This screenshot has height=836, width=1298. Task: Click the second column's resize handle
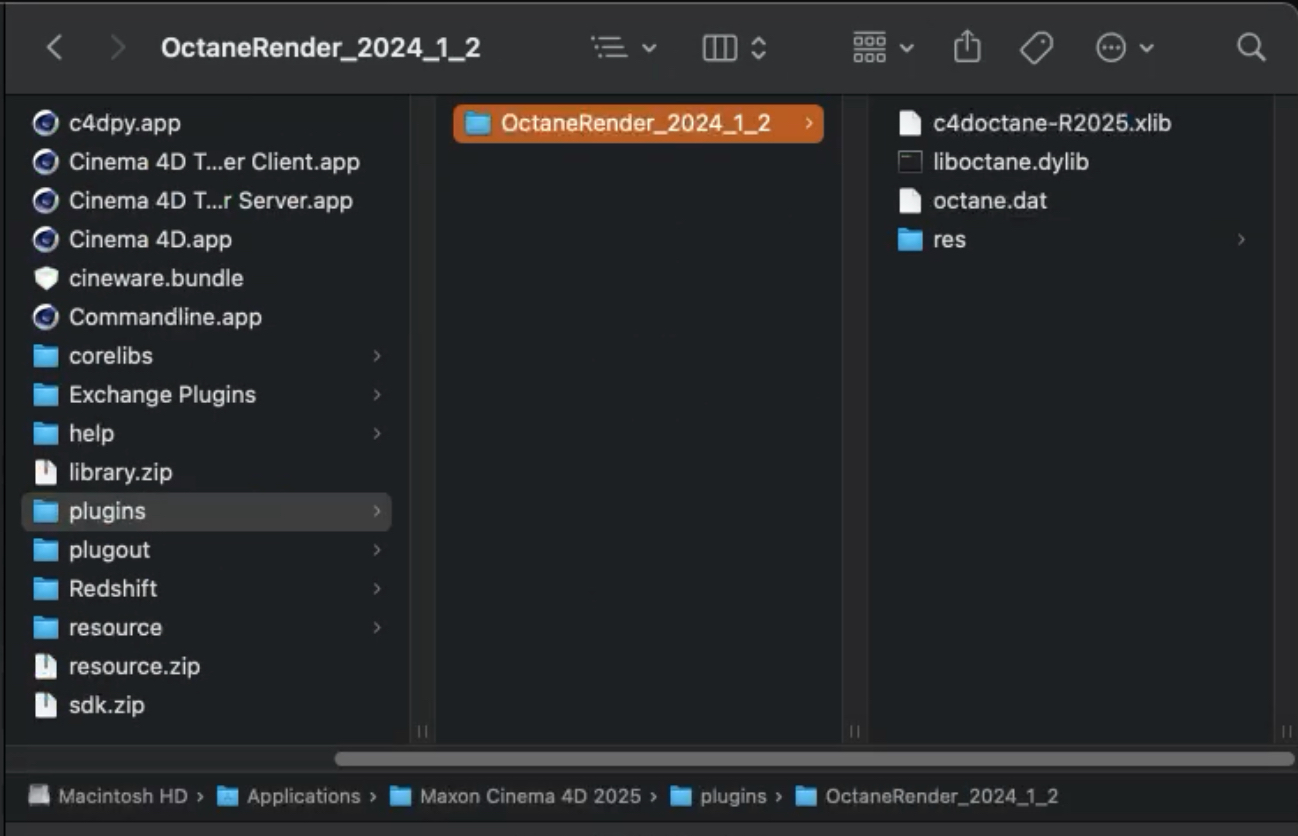click(854, 731)
